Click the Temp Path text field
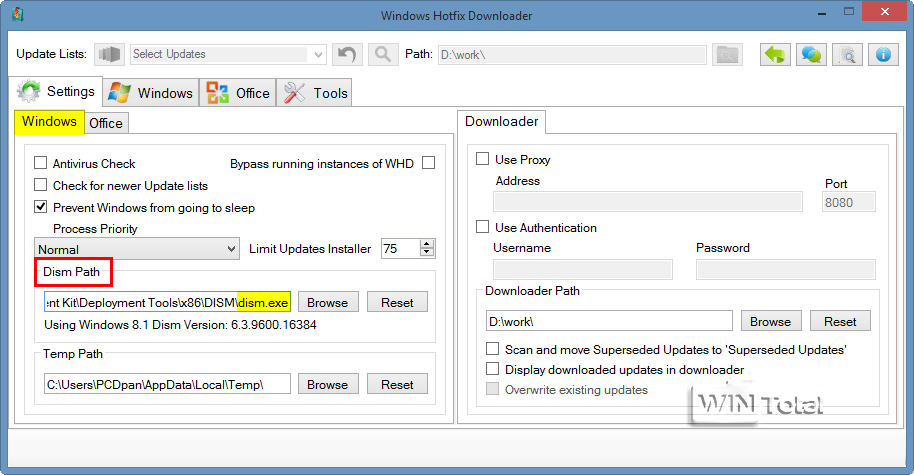 coord(167,384)
